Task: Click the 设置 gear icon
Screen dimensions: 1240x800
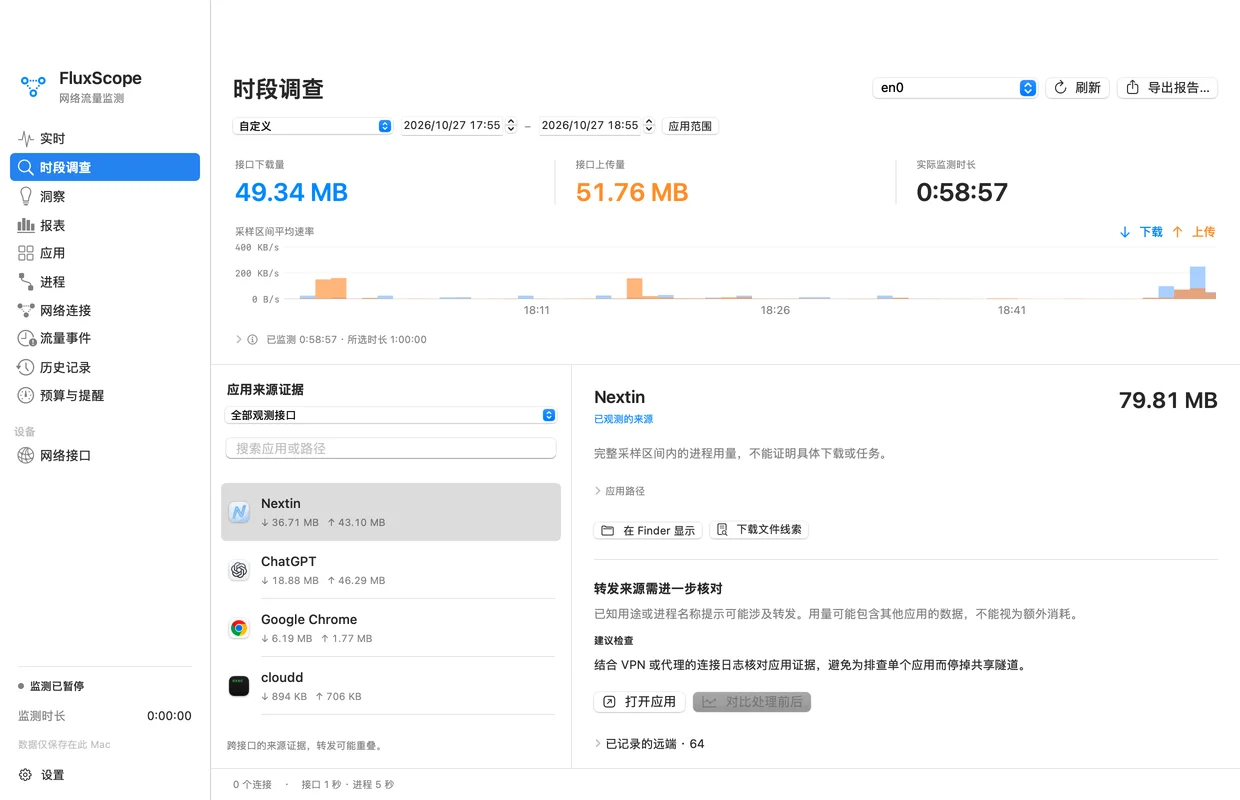Action: coord(26,775)
